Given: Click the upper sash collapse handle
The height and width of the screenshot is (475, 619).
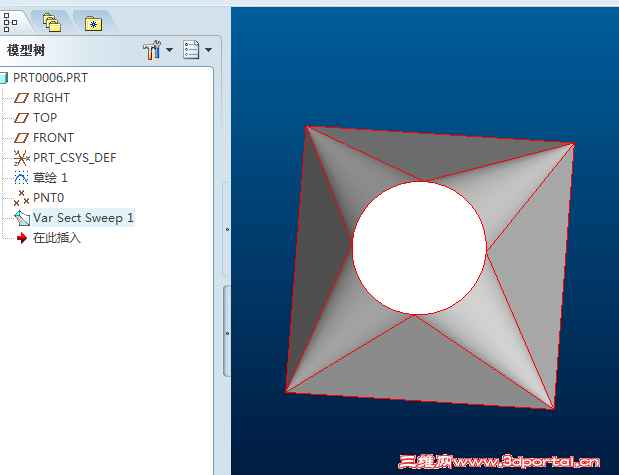Looking at the screenshot, I should pyautogui.click(x=227, y=229).
